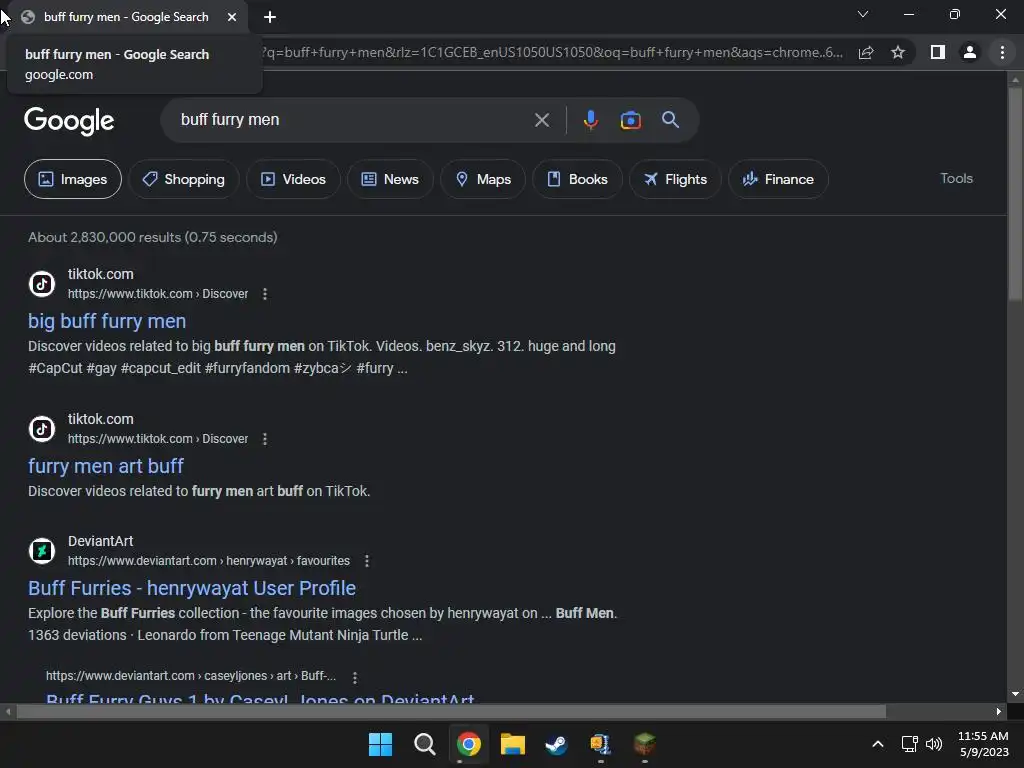
Task: Open Windows taskbar search
Action: tap(424, 744)
